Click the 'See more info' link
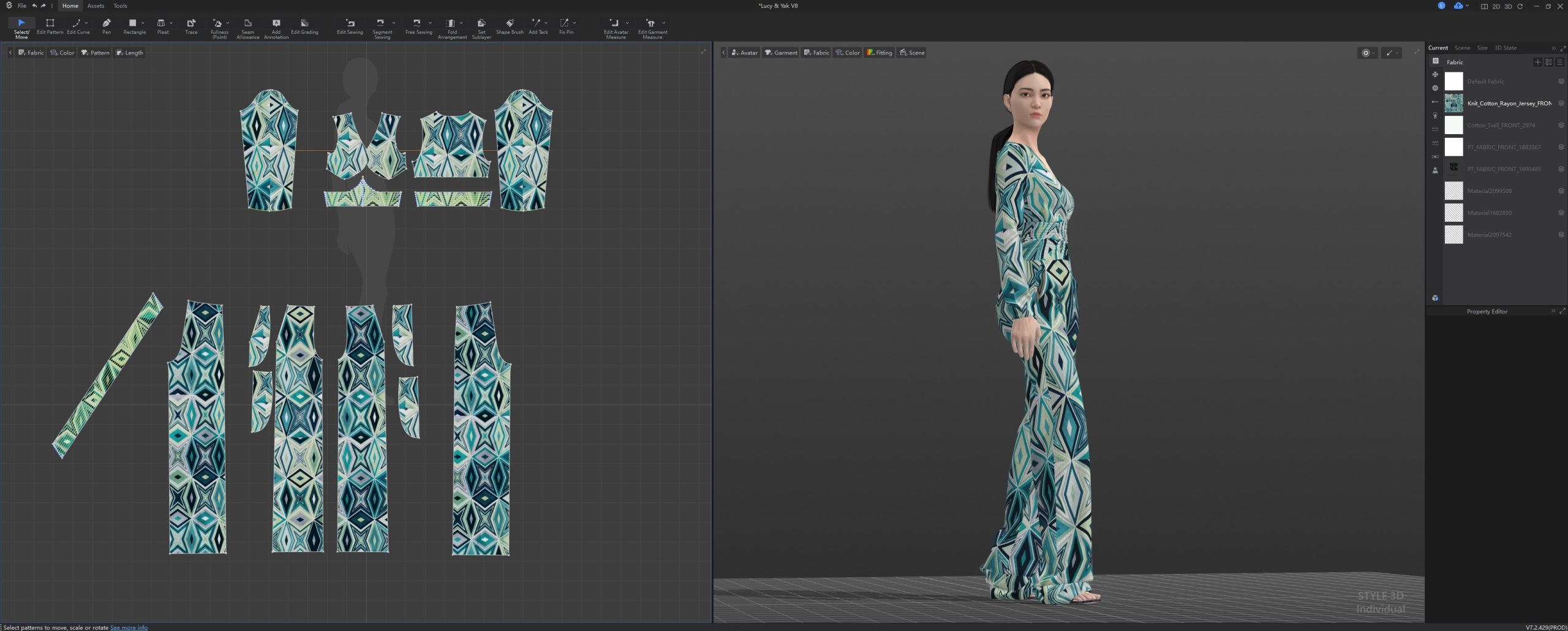1568x631 pixels. (x=129, y=627)
